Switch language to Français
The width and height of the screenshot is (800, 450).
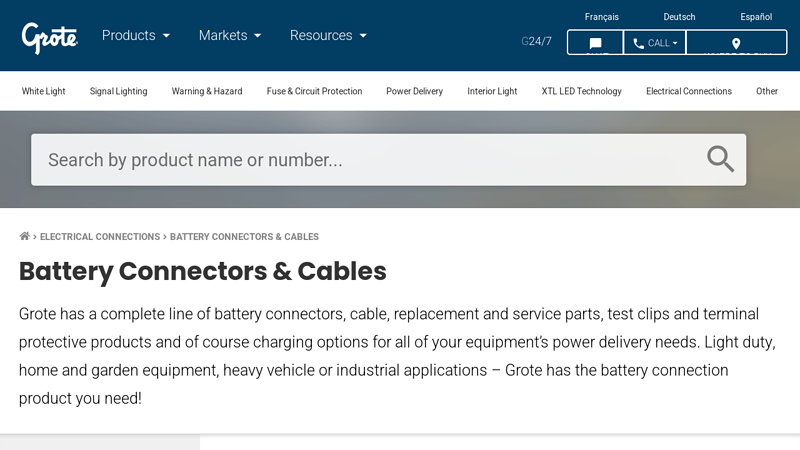pos(602,17)
